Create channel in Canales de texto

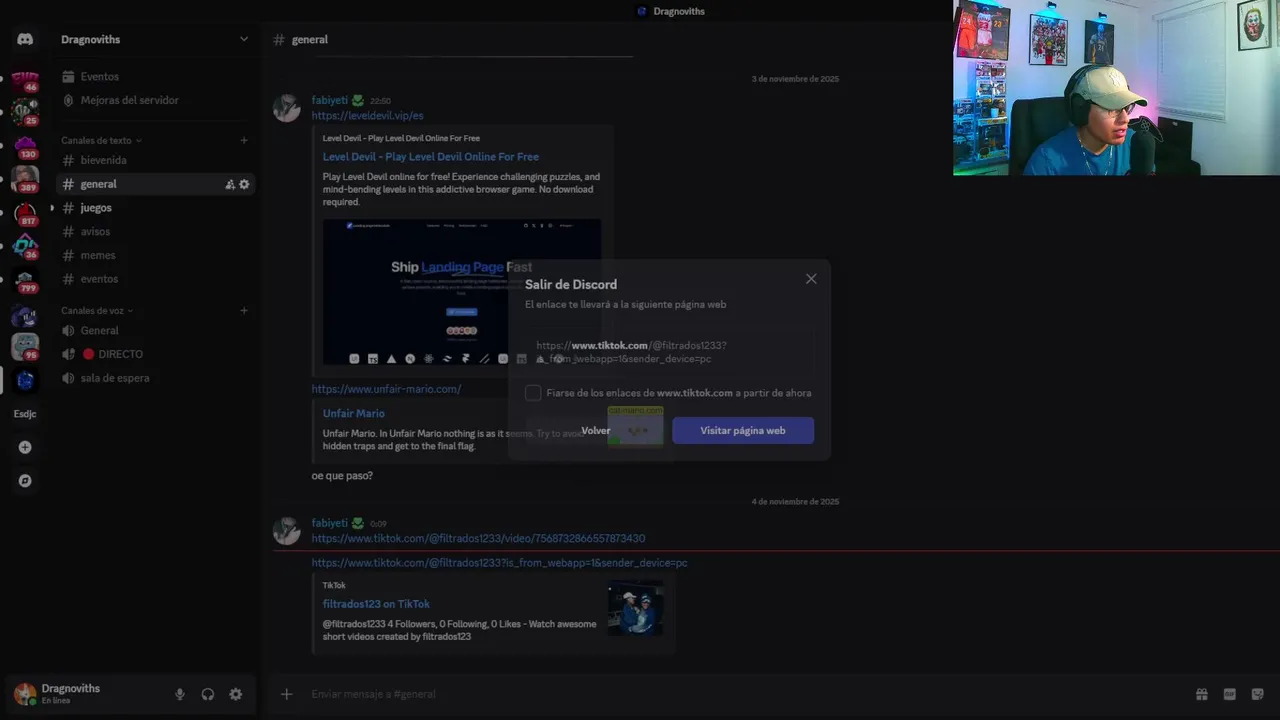point(244,141)
